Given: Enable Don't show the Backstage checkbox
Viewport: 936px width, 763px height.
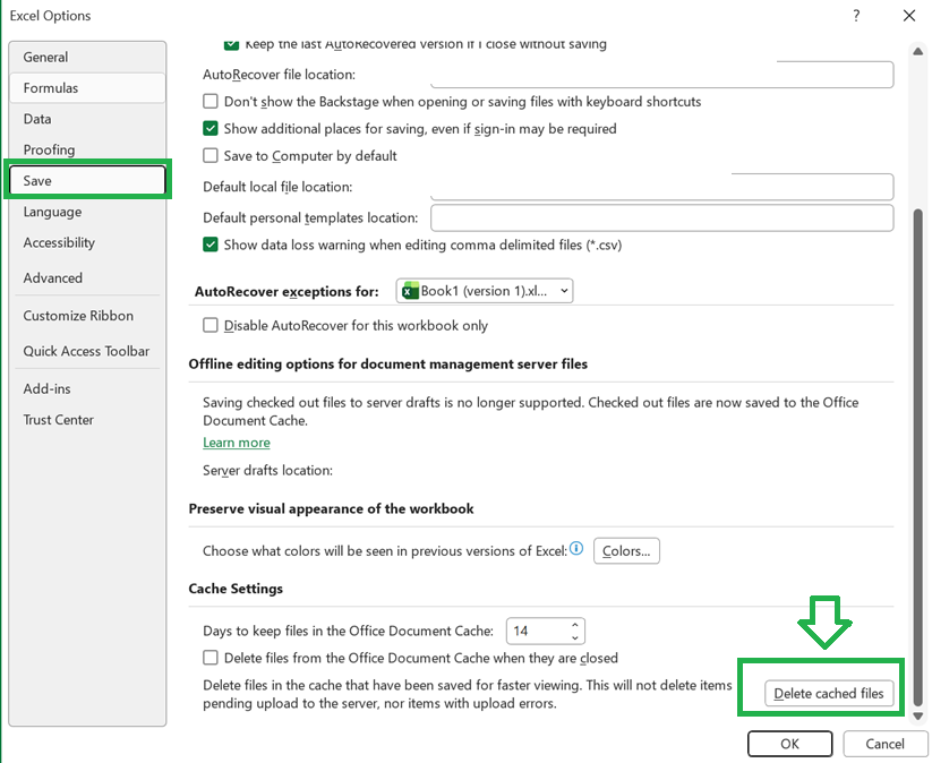Looking at the screenshot, I should [x=210, y=101].
